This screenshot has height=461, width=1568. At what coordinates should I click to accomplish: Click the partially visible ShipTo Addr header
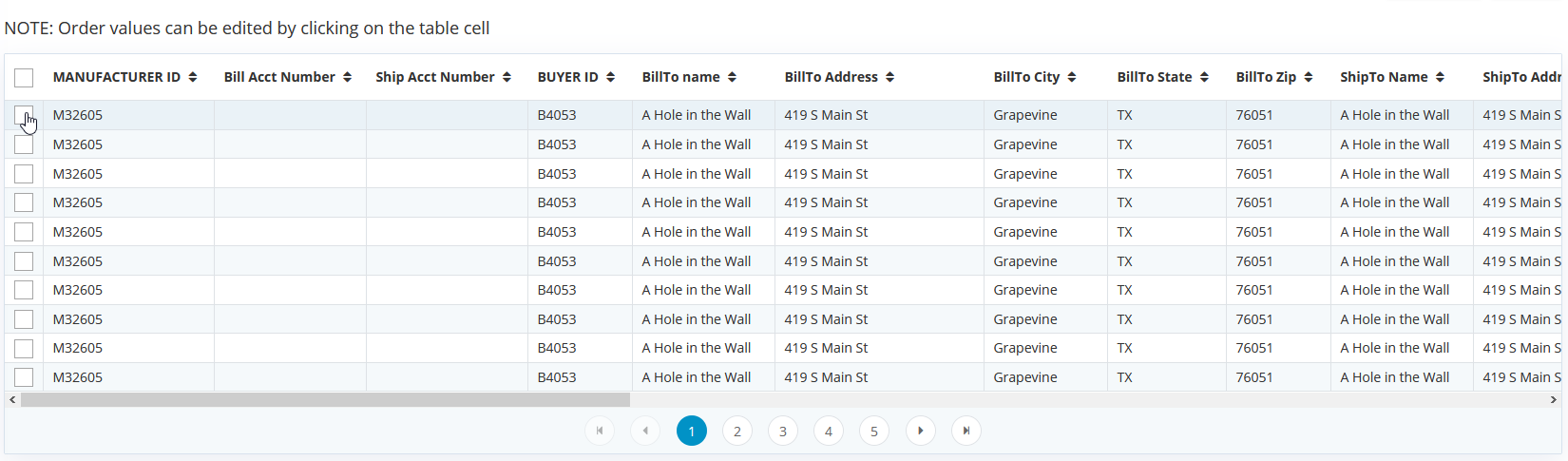click(x=1521, y=77)
